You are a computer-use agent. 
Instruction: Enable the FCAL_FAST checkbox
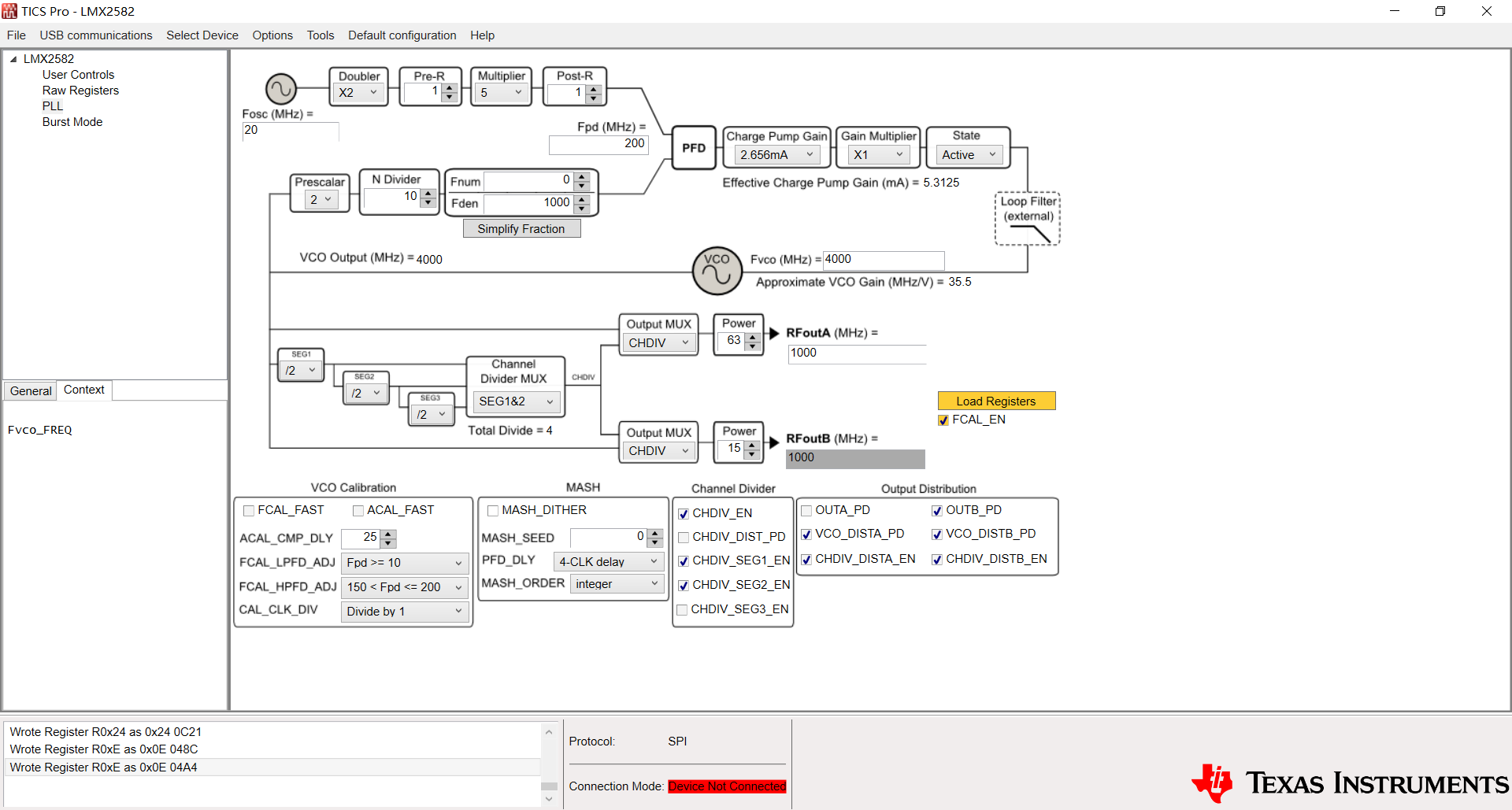click(x=249, y=511)
